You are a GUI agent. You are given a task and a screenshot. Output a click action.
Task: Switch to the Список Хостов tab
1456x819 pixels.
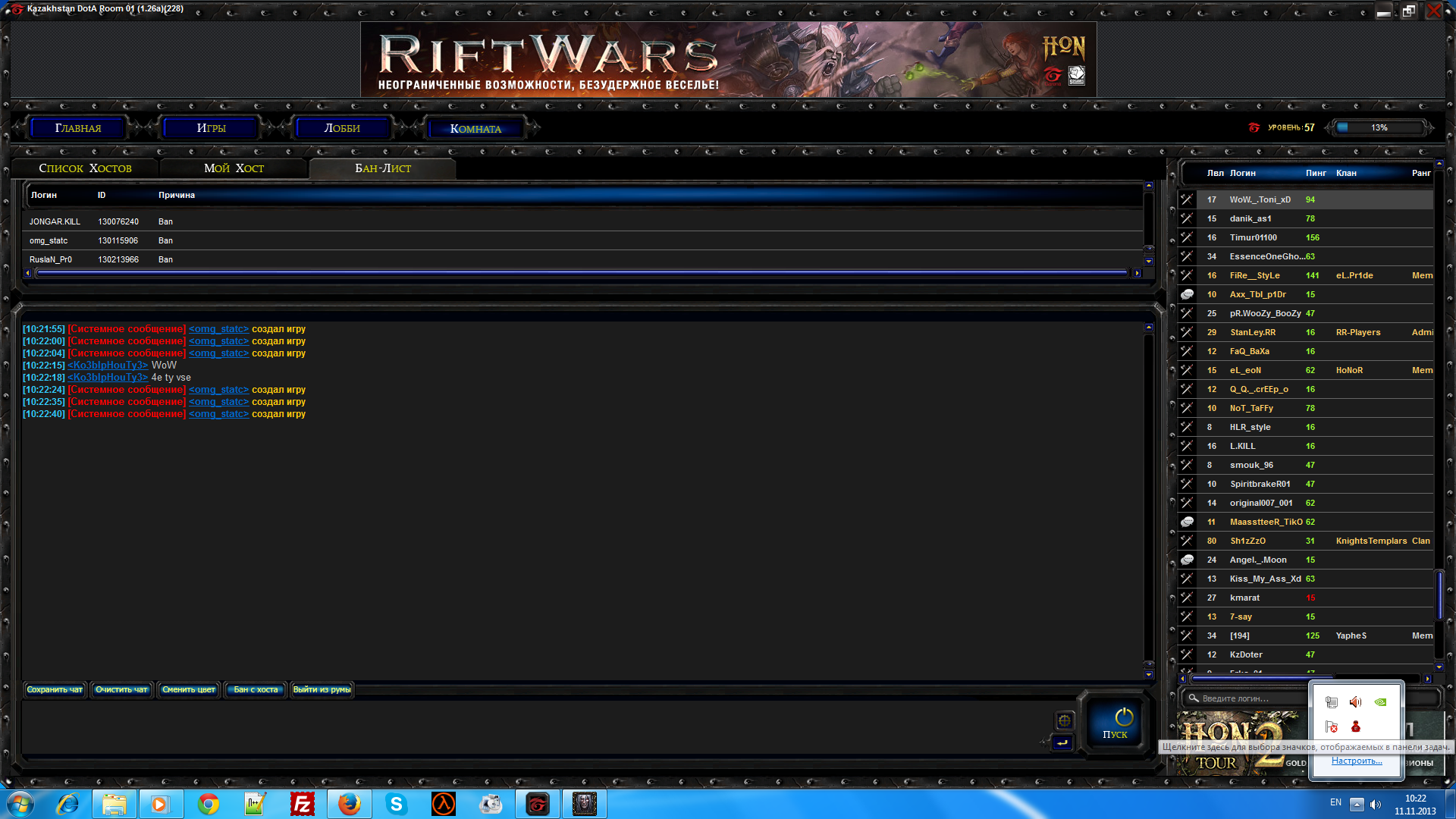click(x=85, y=168)
